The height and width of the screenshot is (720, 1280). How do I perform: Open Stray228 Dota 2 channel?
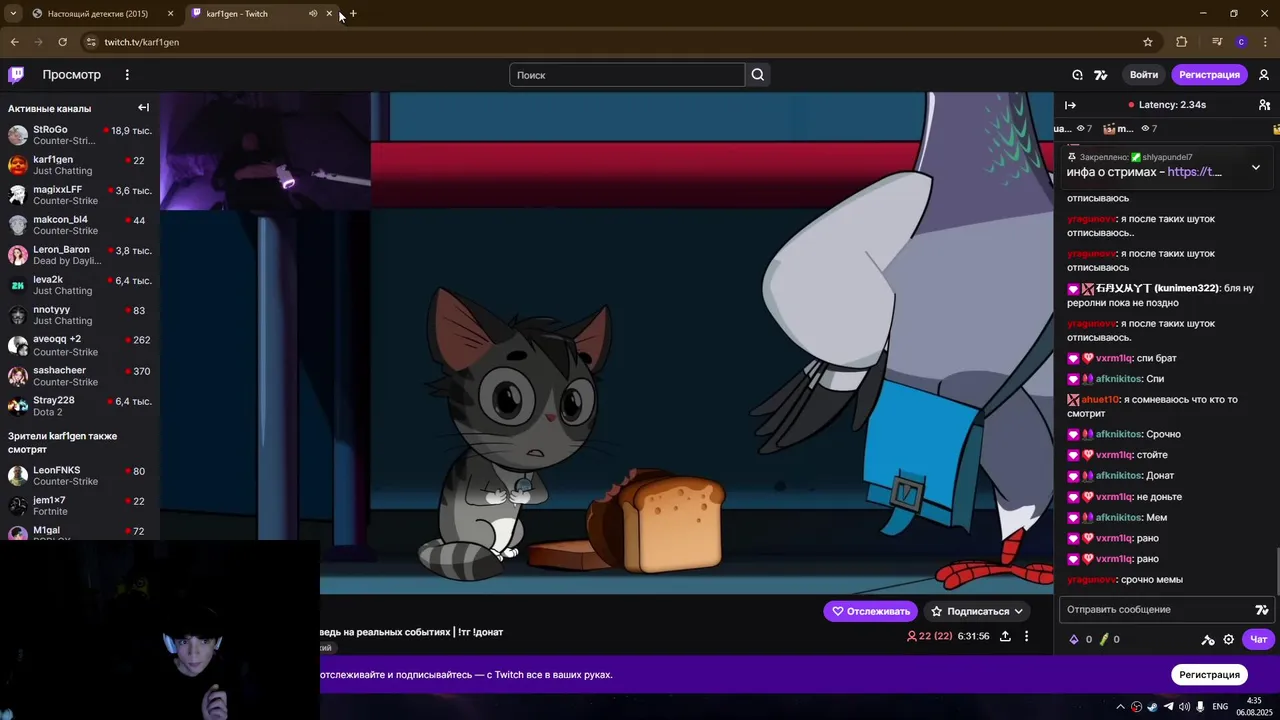(x=80, y=406)
